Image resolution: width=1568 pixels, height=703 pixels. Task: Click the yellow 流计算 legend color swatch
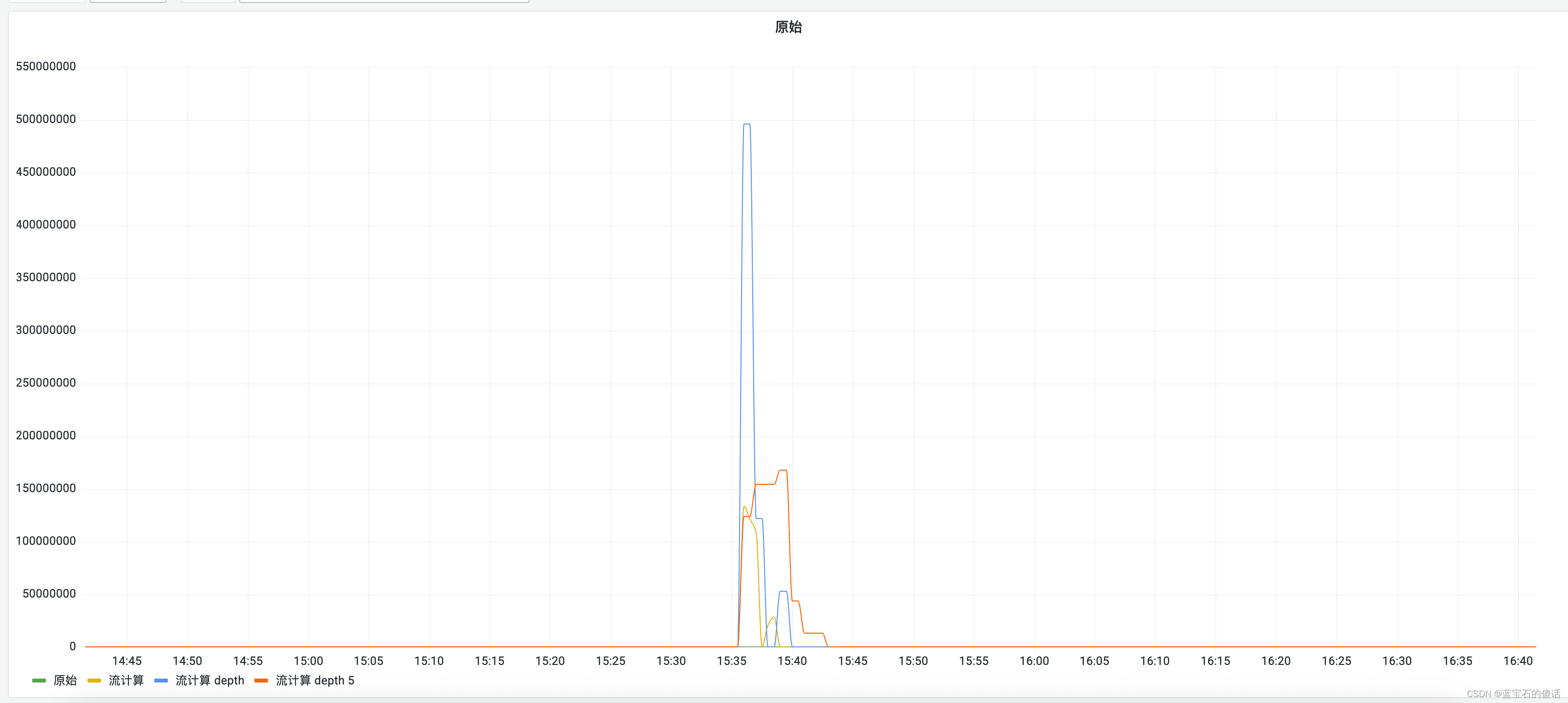94,681
